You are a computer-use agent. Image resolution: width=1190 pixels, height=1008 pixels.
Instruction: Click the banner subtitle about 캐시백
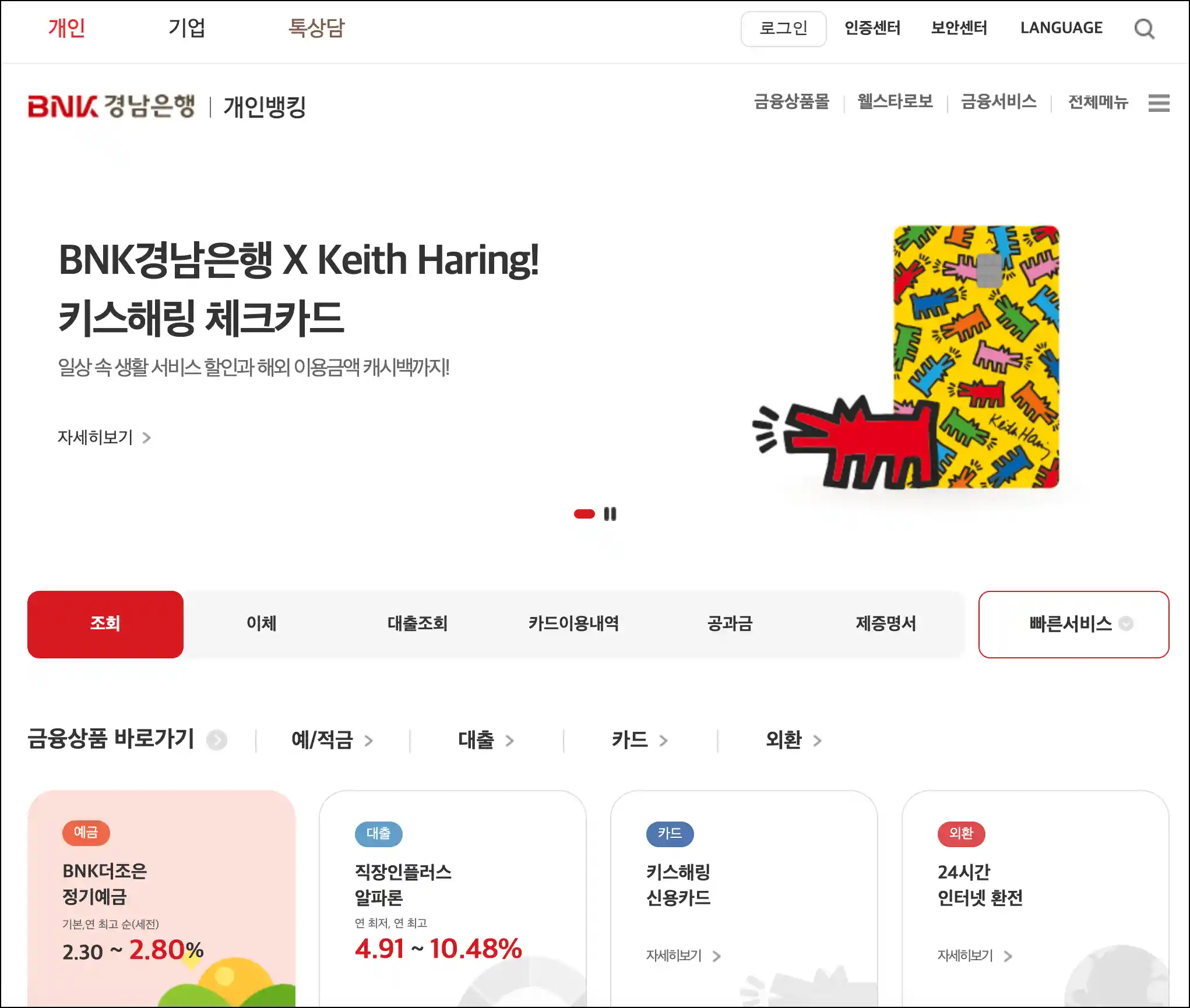click(254, 367)
